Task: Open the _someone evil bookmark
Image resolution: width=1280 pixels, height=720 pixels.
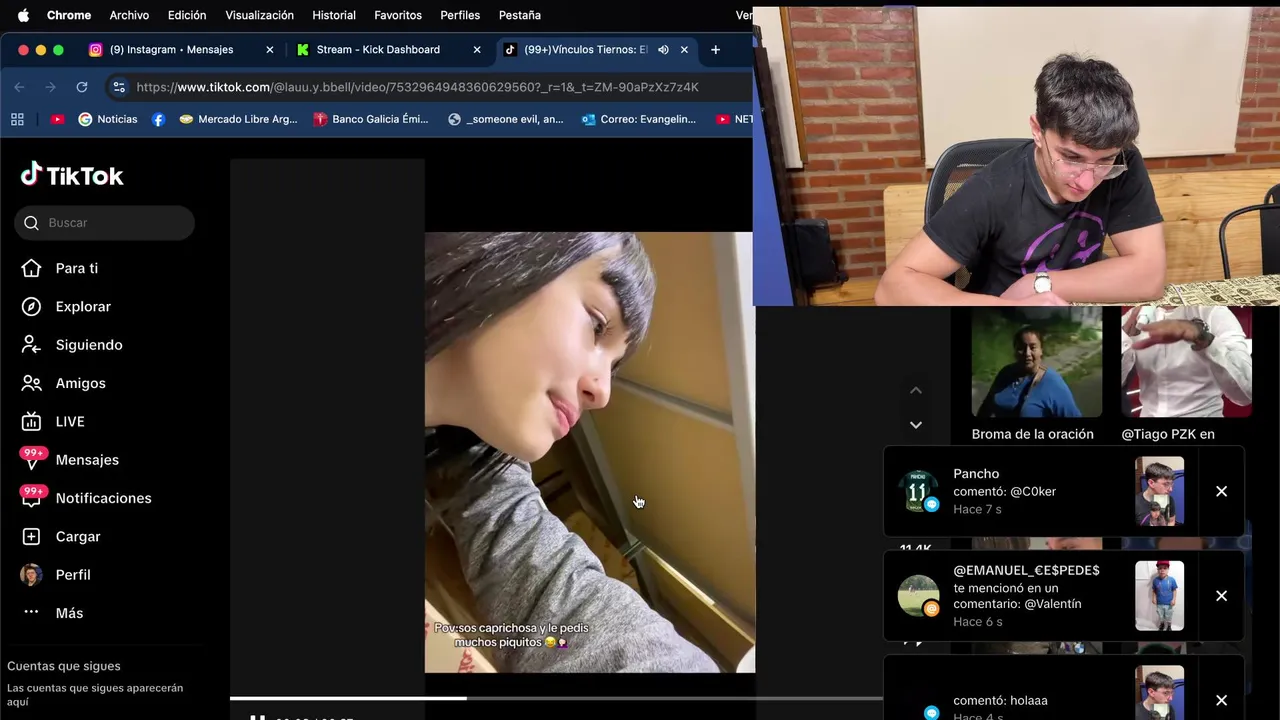Action: tap(505, 119)
